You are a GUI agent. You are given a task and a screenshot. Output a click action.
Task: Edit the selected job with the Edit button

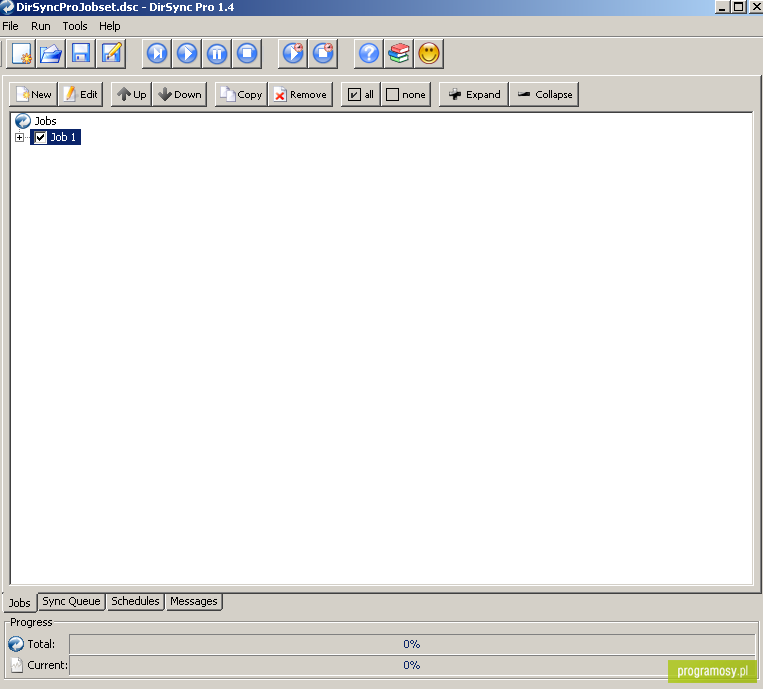[x=81, y=94]
